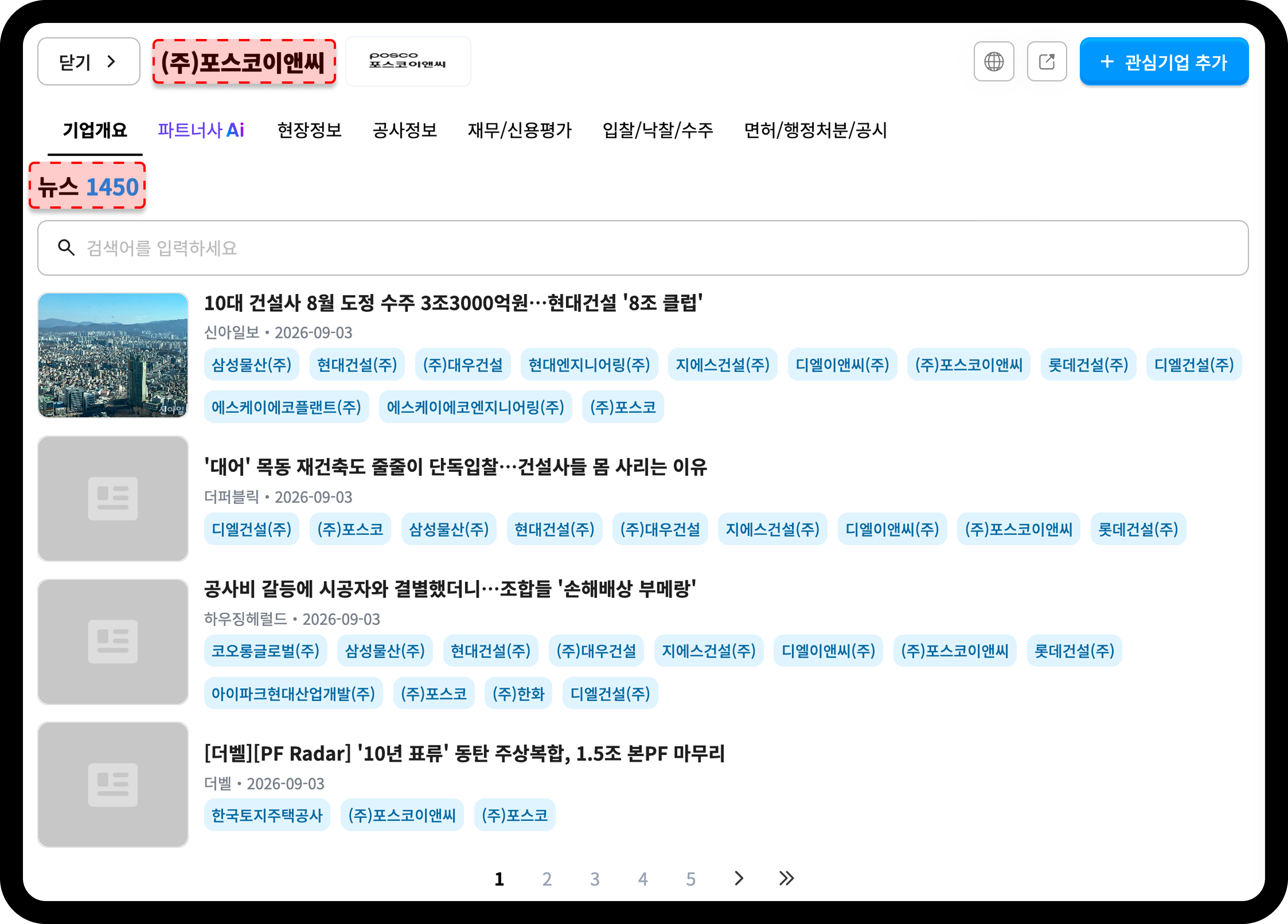
Task: Click 디엘이앤씨(주) tag in first article
Action: pos(842,365)
